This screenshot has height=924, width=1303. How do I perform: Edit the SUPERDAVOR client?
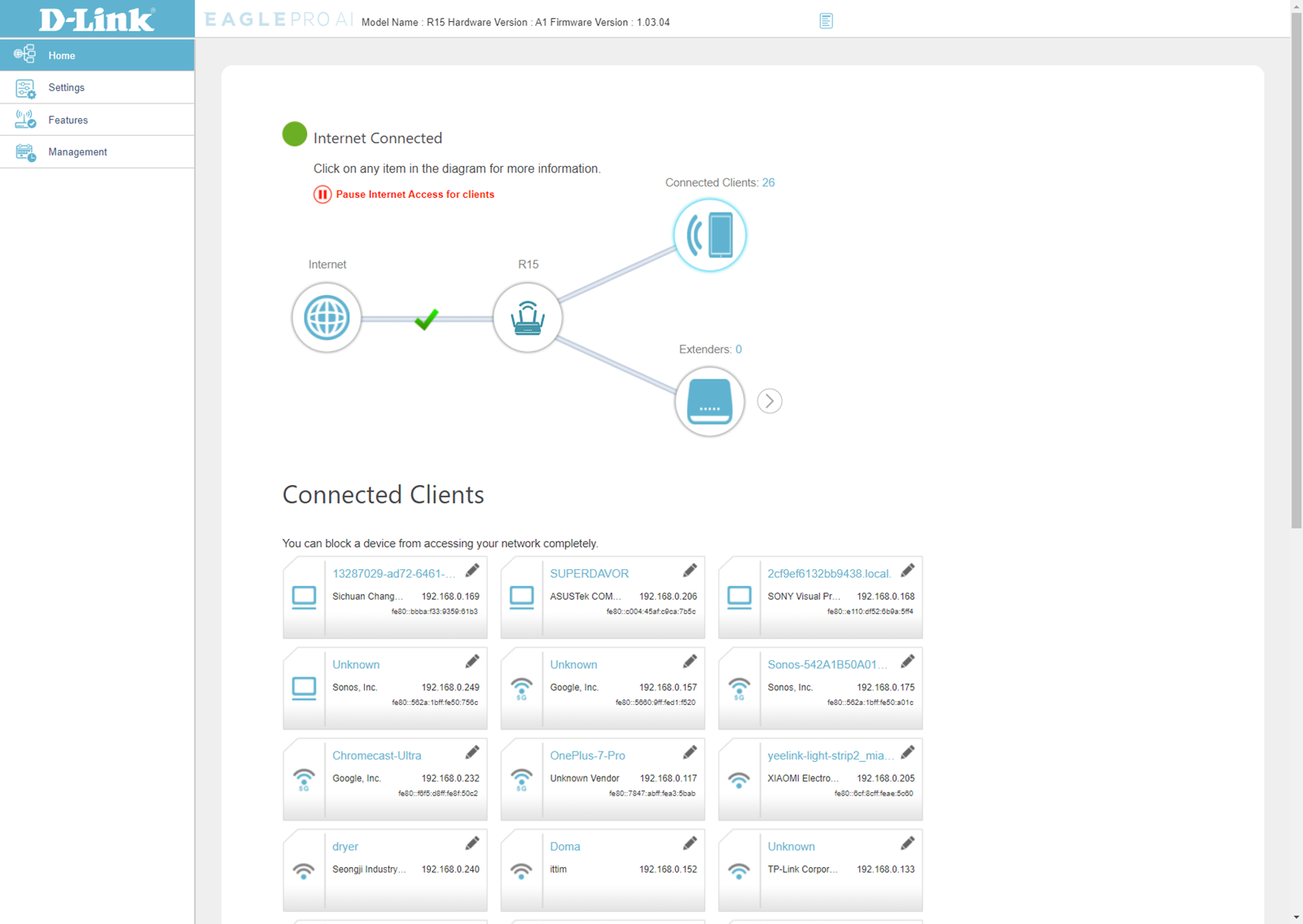click(x=690, y=571)
